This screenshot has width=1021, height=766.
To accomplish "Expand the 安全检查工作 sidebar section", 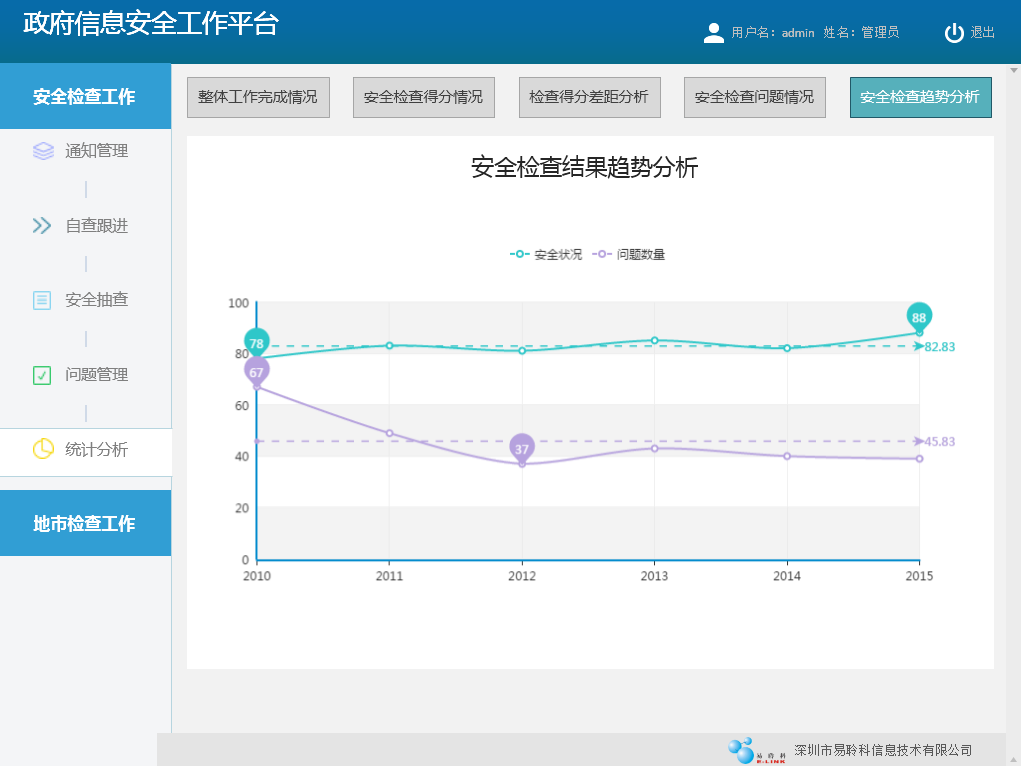I will tap(85, 97).
